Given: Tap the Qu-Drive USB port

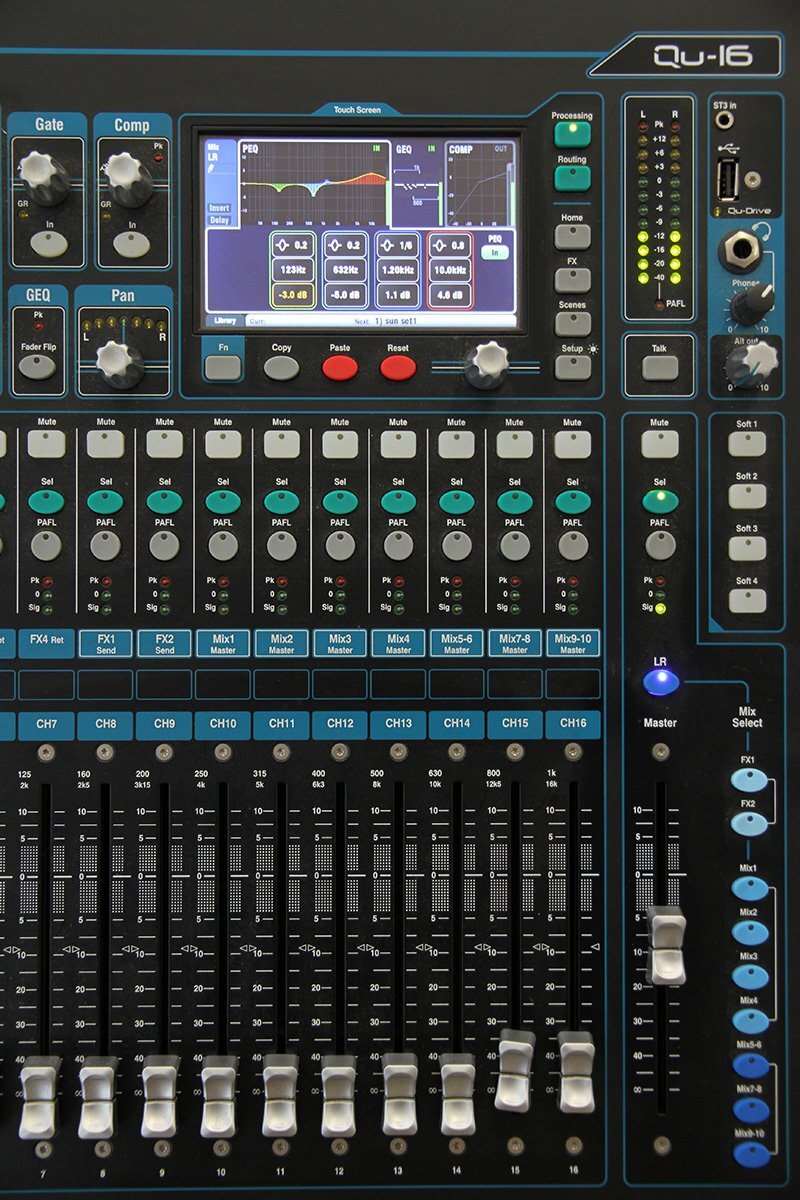Looking at the screenshot, I should coord(727,180).
